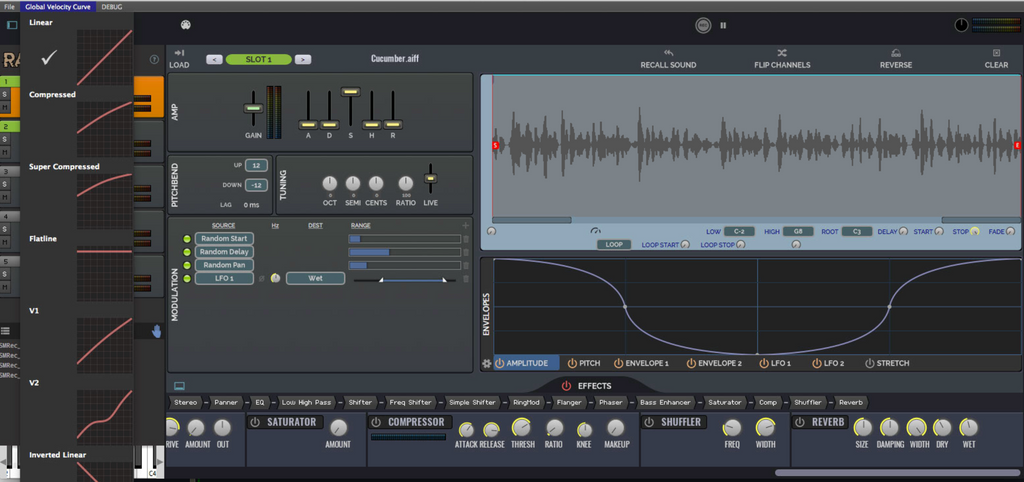The height and width of the screenshot is (482, 1024).
Task: Select Compressed velocity curve
Action: [x=77, y=124]
